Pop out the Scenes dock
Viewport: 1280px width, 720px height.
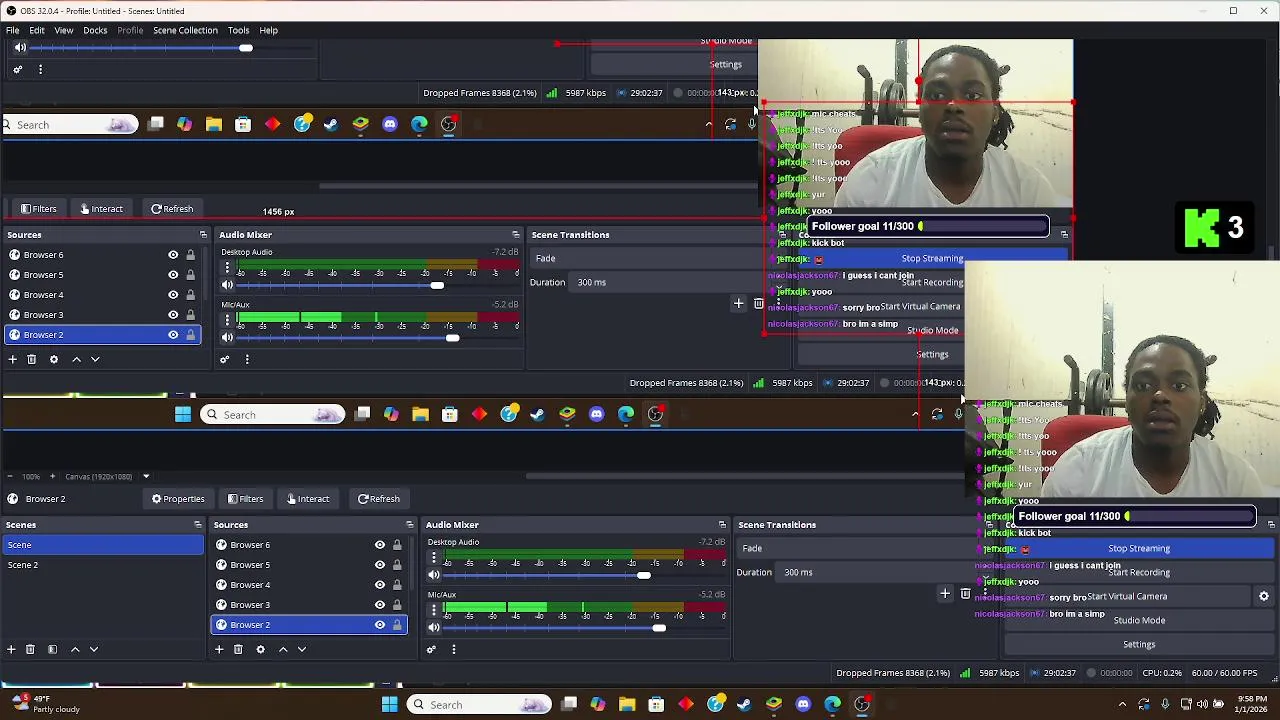point(197,524)
